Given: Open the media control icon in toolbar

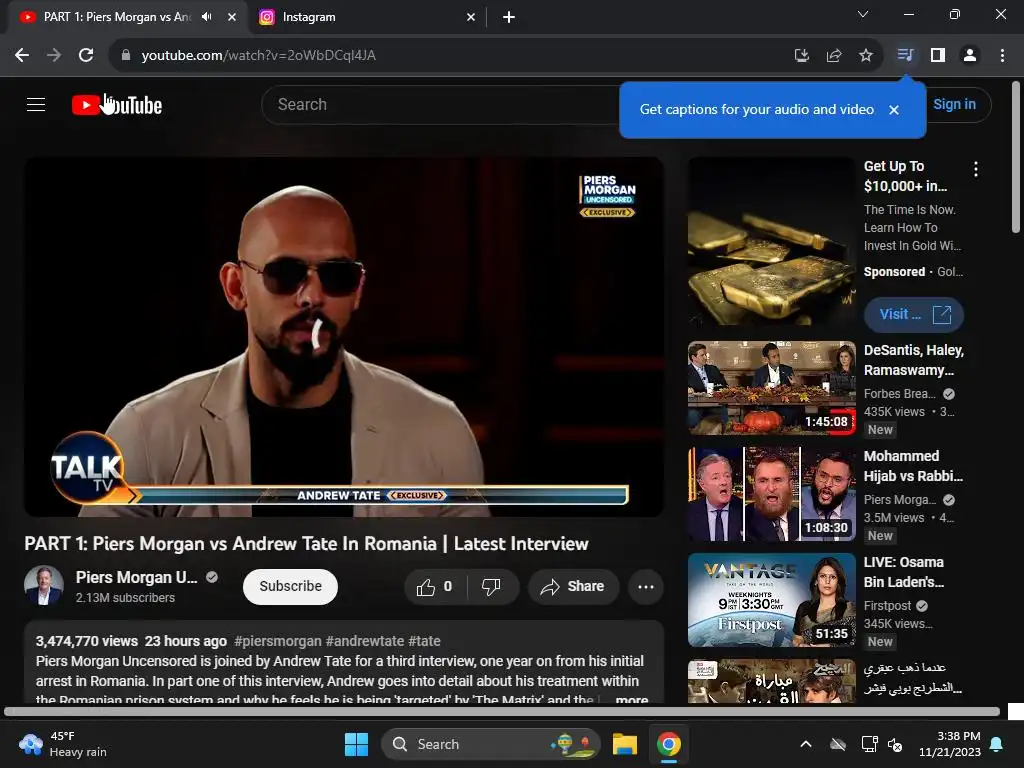Looking at the screenshot, I should point(904,56).
